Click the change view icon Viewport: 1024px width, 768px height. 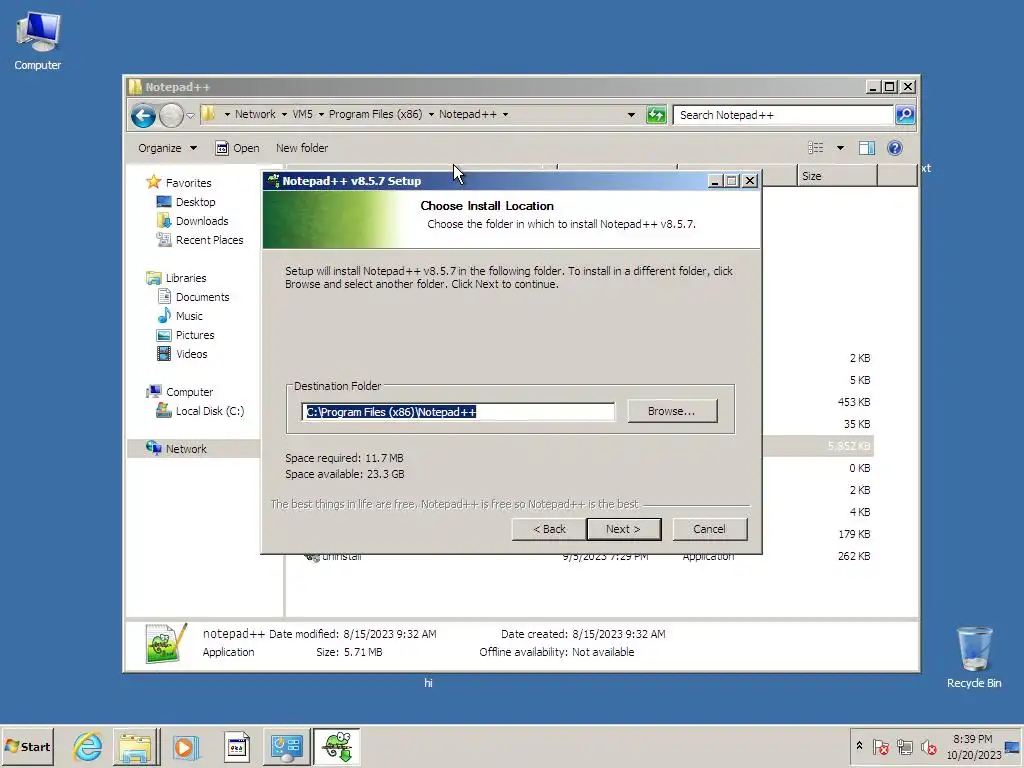[816, 148]
